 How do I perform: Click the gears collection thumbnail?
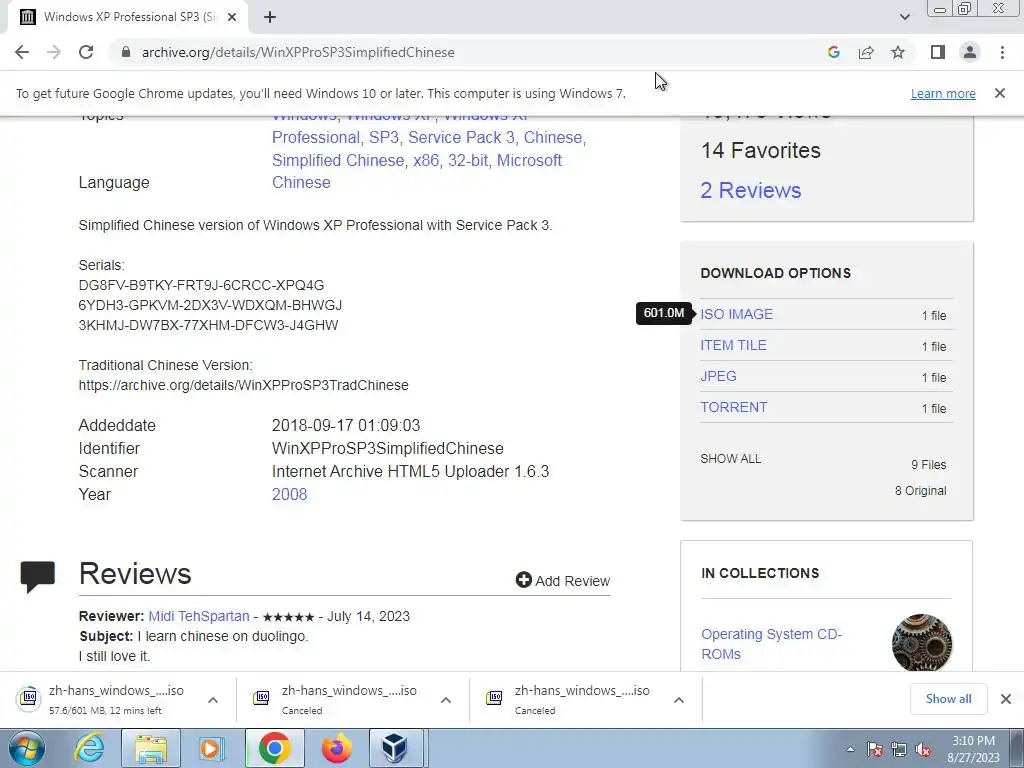[x=921, y=643]
